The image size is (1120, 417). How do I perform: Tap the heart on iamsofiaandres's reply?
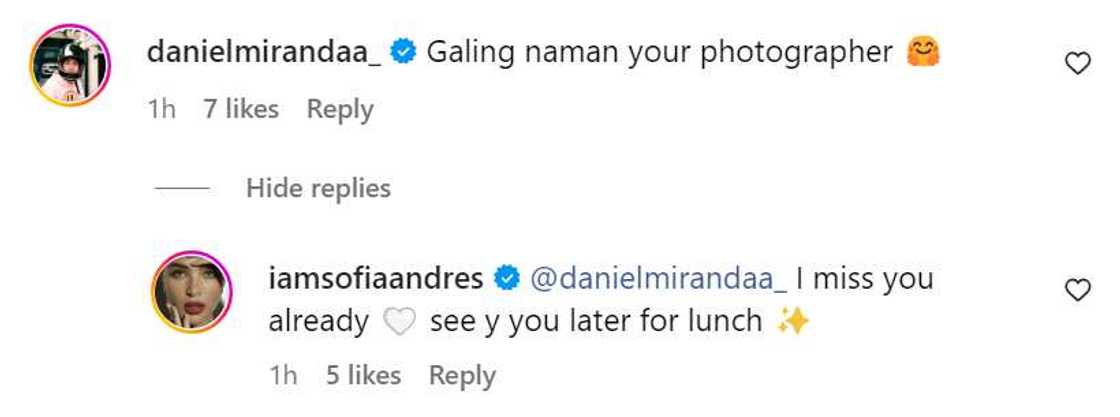pyautogui.click(x=1077, y=290)
